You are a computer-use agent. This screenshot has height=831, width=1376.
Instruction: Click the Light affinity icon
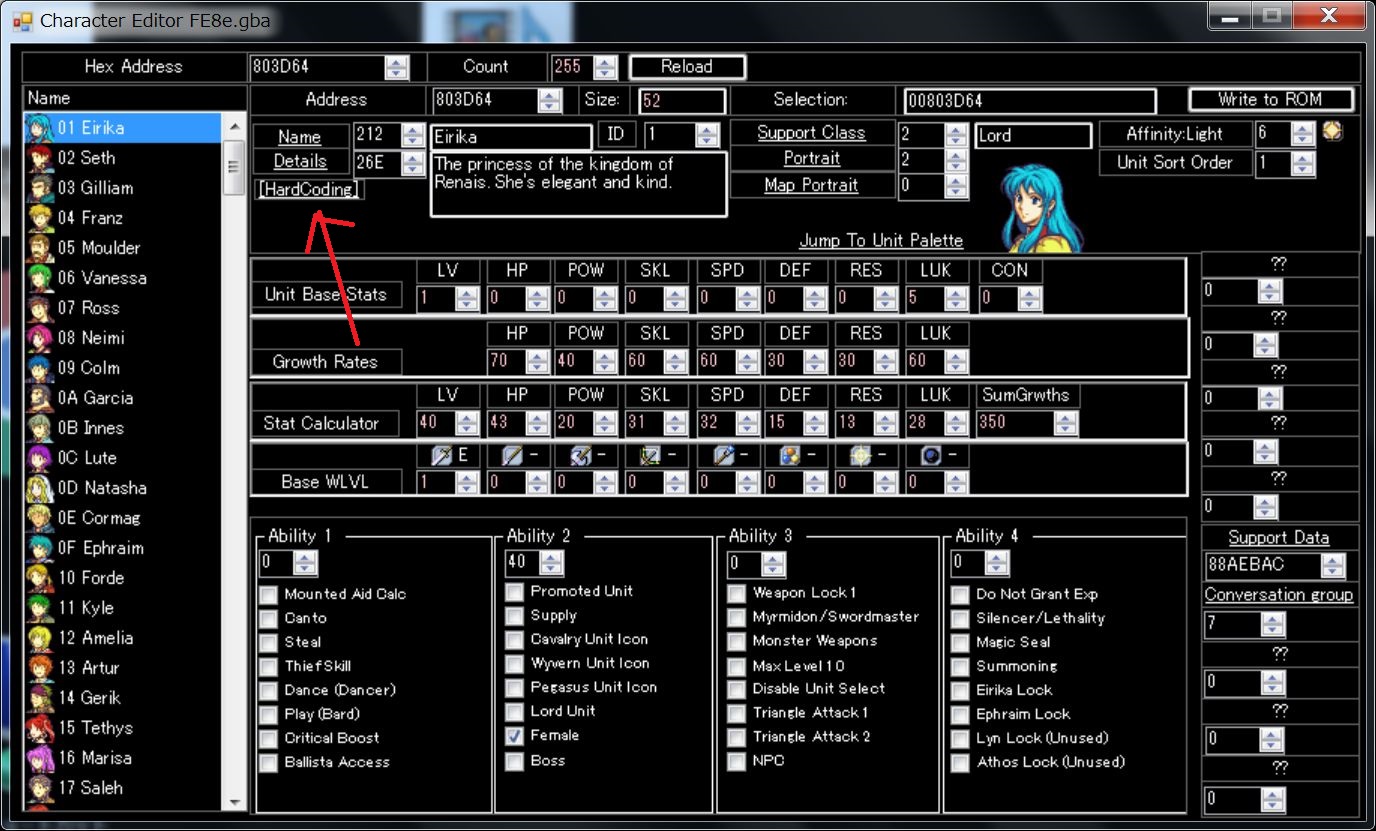[1331, 131]
